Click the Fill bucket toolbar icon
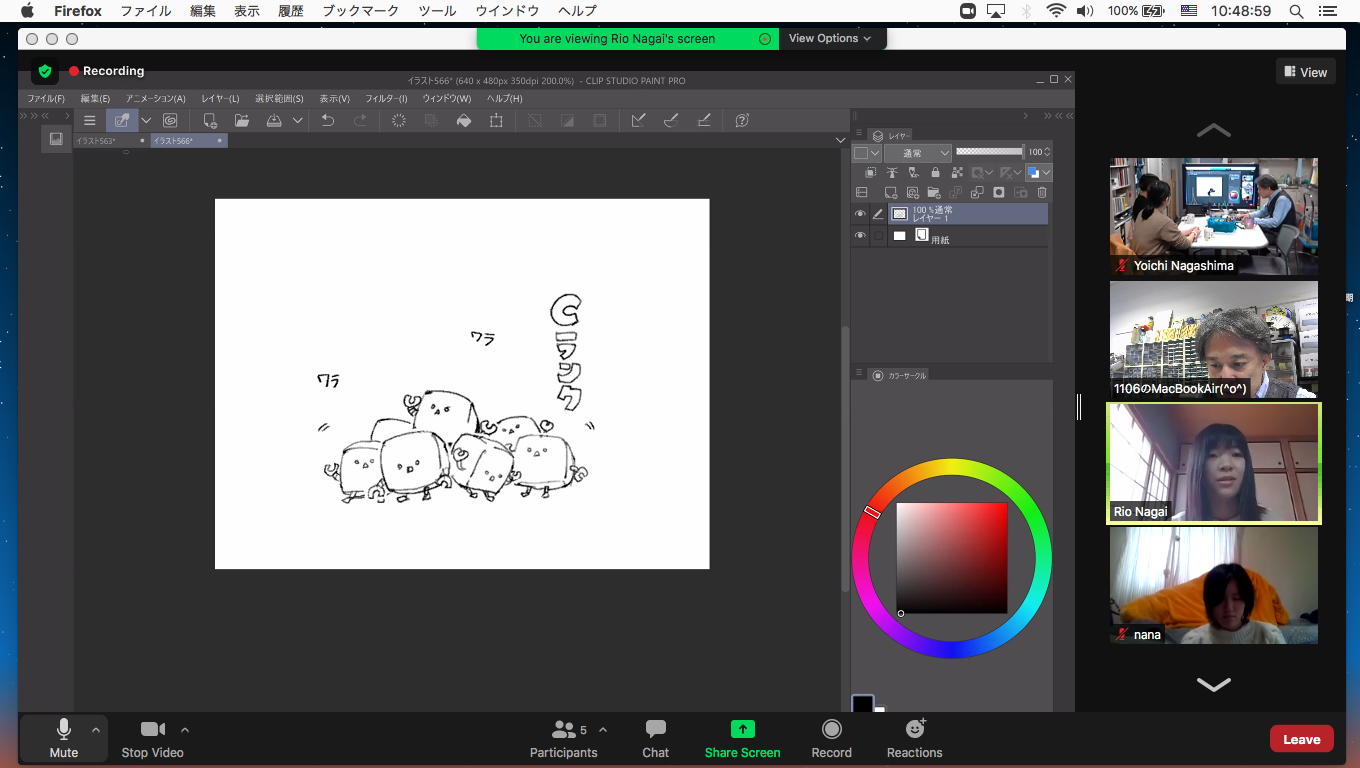The width and height of the screenshot is (1360, 768). [464, 120]
